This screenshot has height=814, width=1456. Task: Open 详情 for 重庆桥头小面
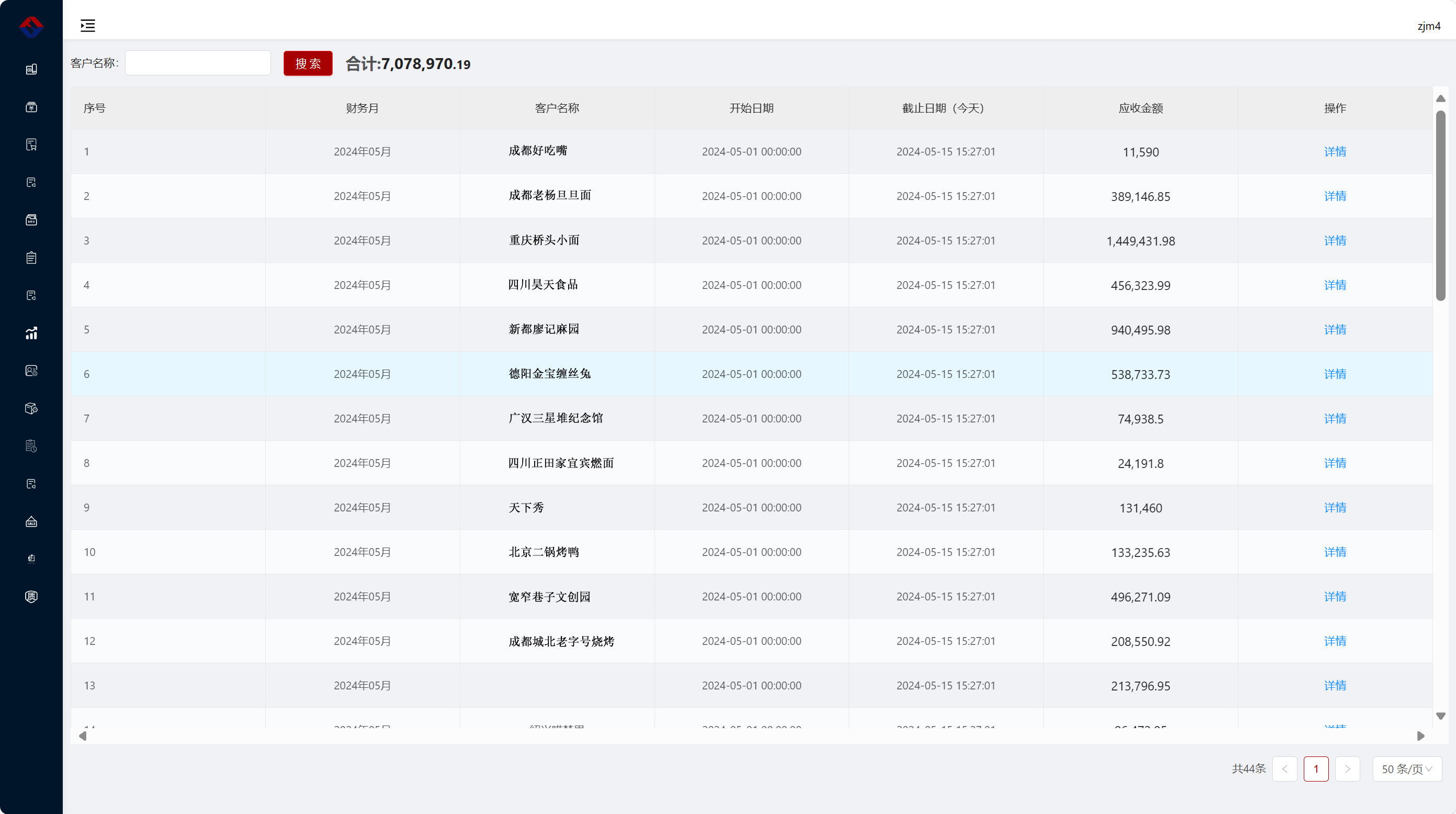click(x=1335, y=240)
